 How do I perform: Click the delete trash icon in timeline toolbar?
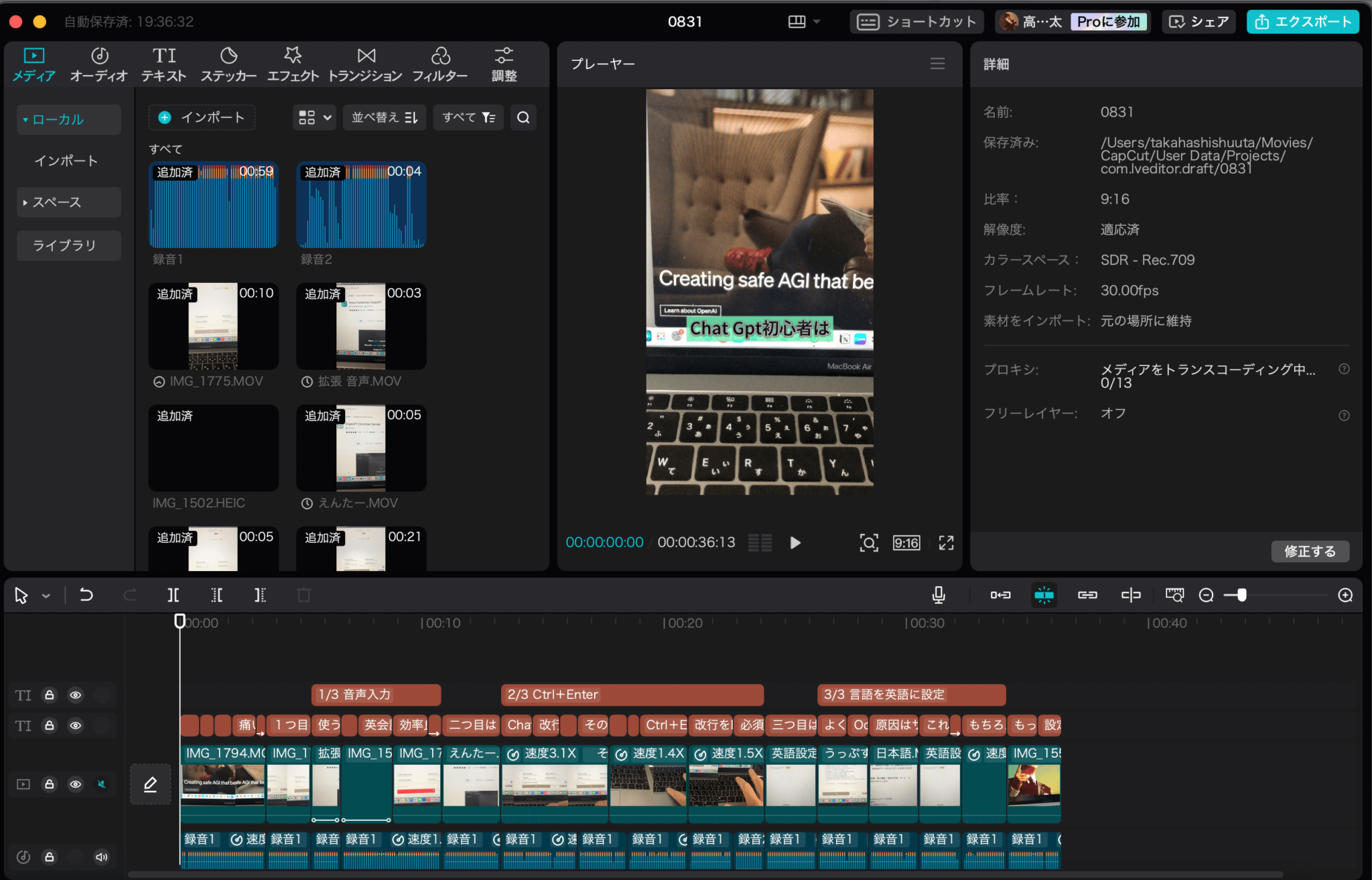point(303,595)
